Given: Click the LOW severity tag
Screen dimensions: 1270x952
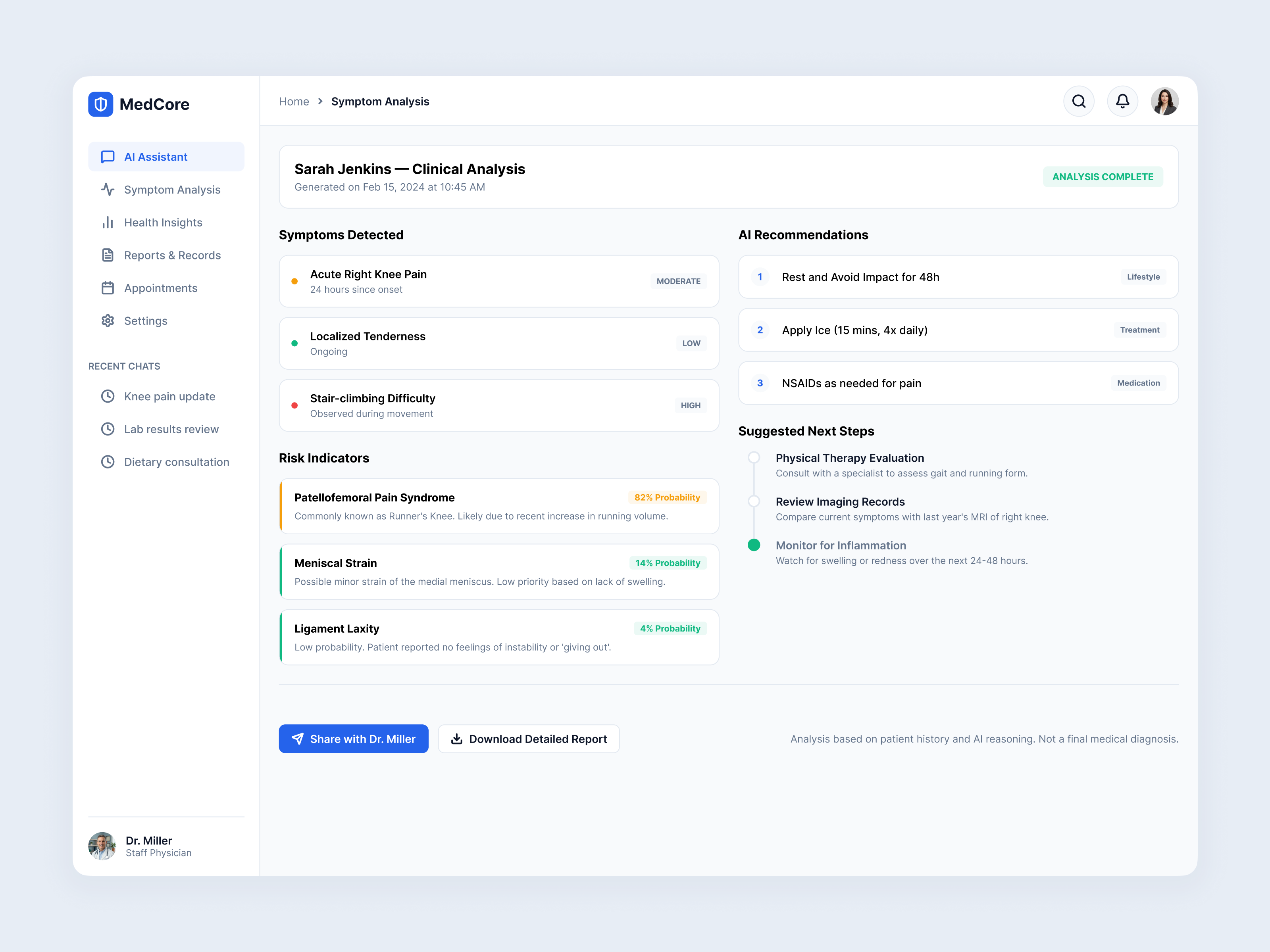Looking at the screenshot, I should (x=691, y=343).
